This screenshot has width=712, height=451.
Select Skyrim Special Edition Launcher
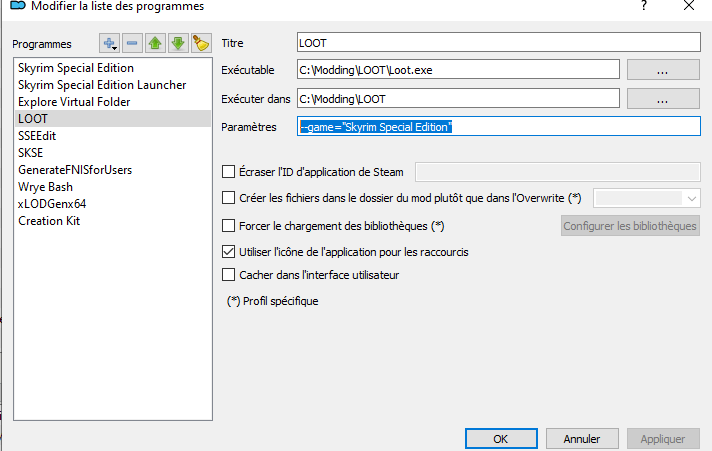coord(113,85)
